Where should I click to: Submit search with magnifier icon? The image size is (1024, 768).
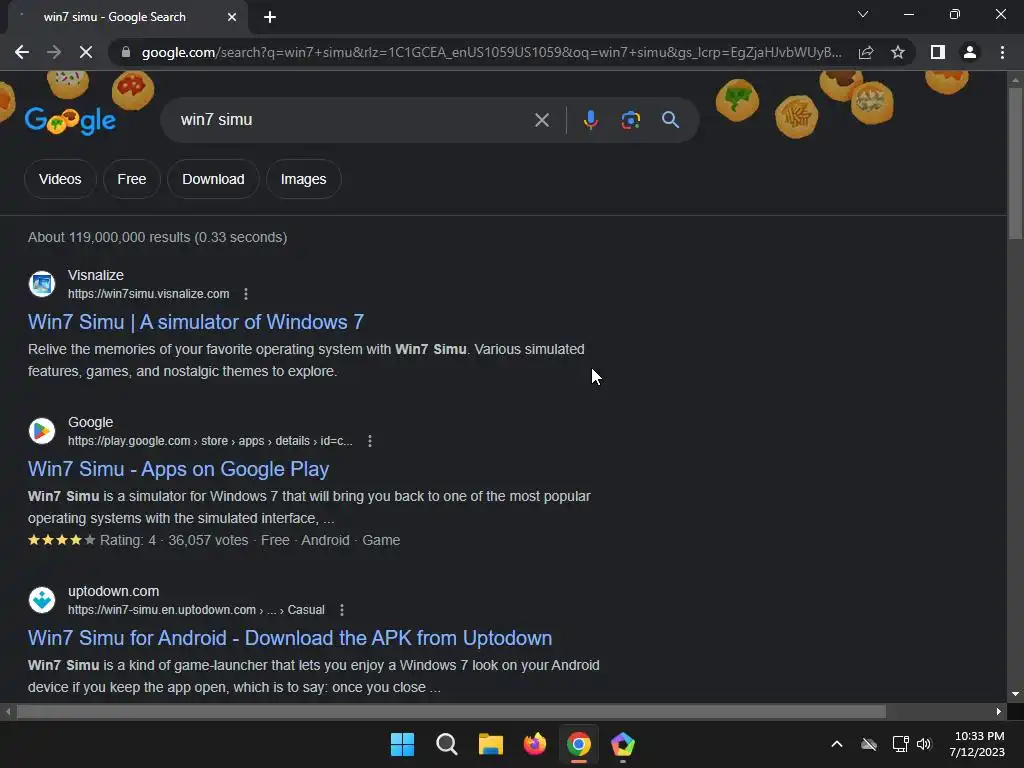point(670,120)
